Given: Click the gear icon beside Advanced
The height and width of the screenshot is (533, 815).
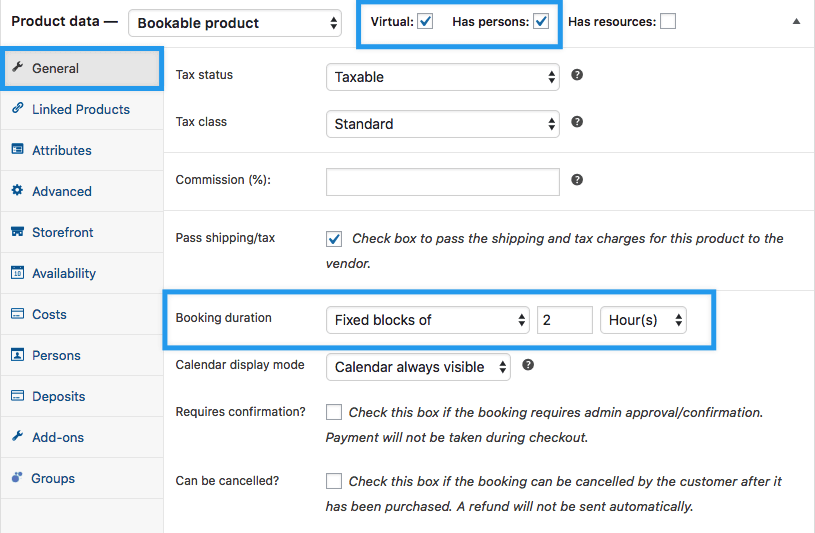Looking at the screenshot, I should pos(18,191).
